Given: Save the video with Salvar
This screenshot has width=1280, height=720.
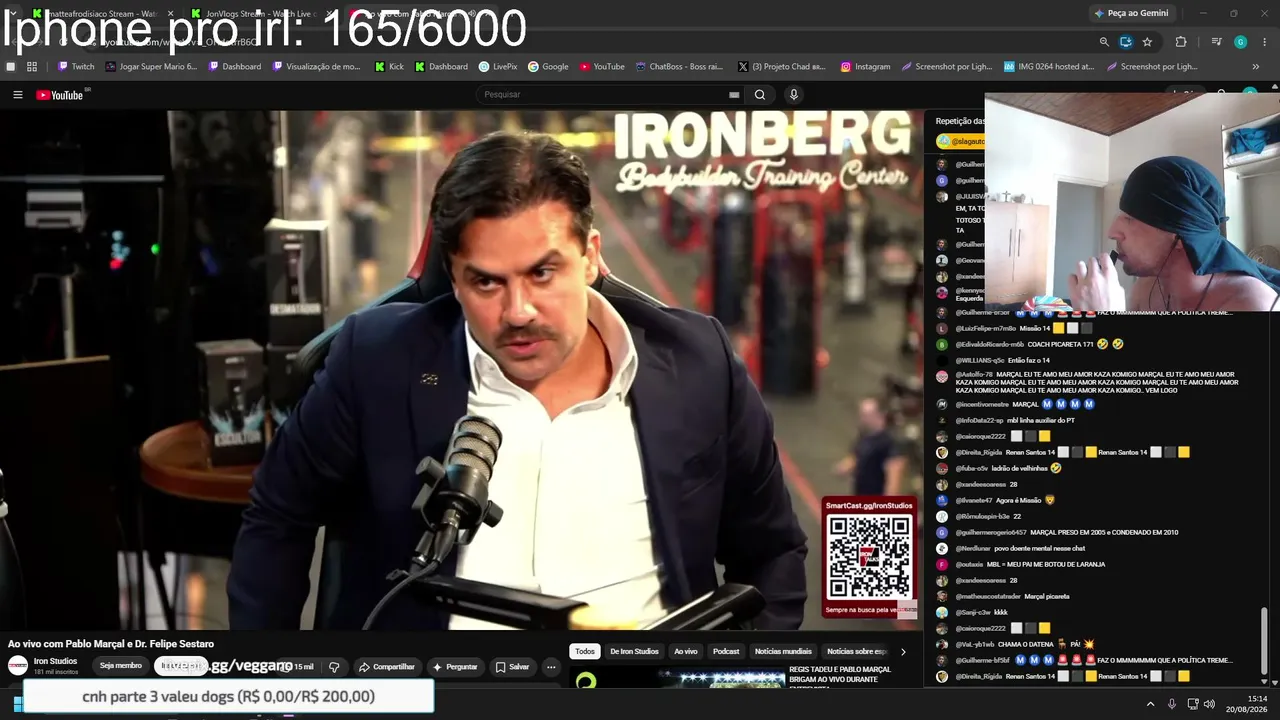Looking at the screenshot, I should [512, 667].
